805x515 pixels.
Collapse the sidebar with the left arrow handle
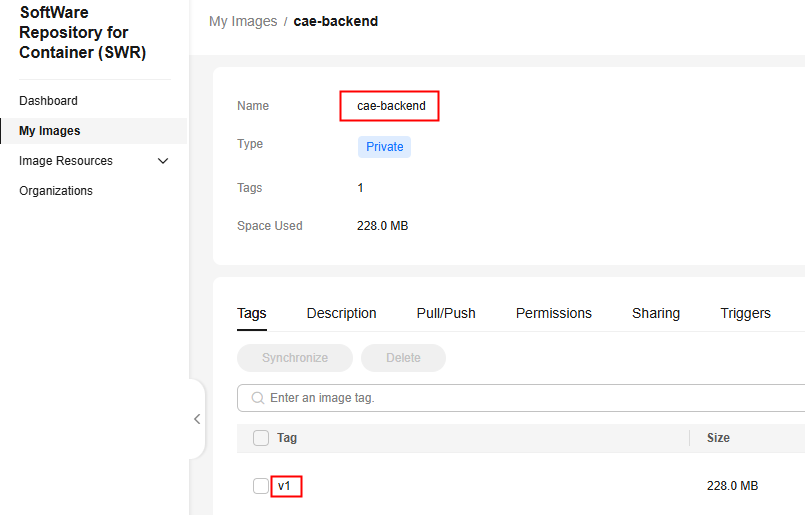197,419
